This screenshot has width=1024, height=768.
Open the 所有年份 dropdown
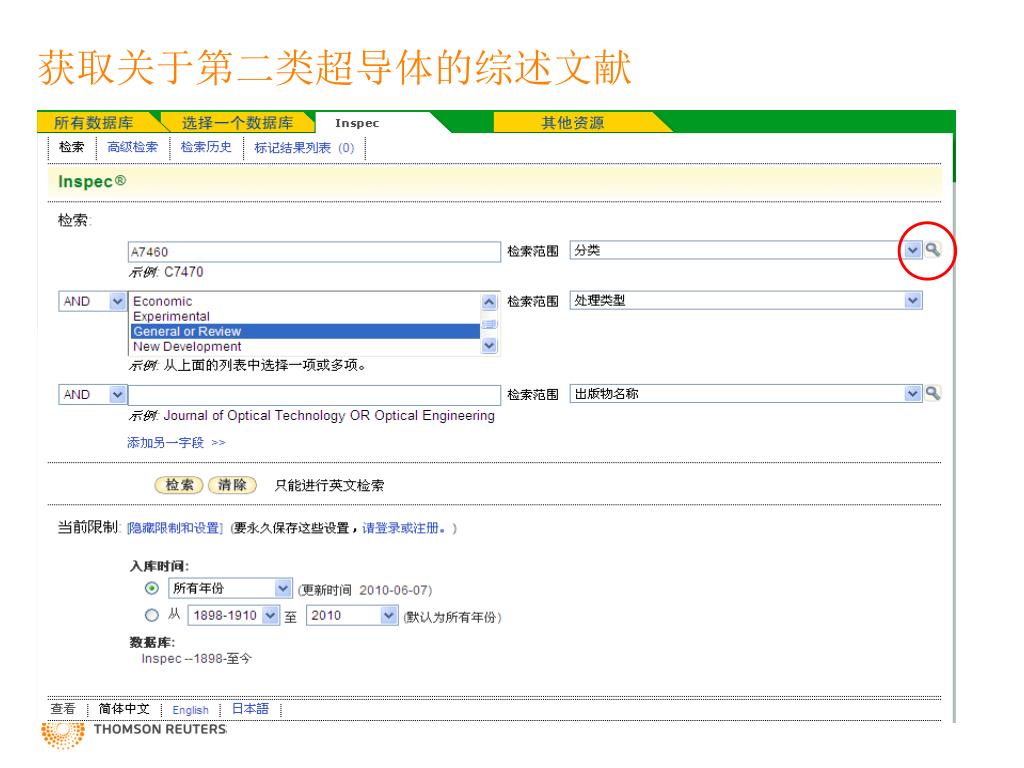pyautogui.click(x=283, y=588)
